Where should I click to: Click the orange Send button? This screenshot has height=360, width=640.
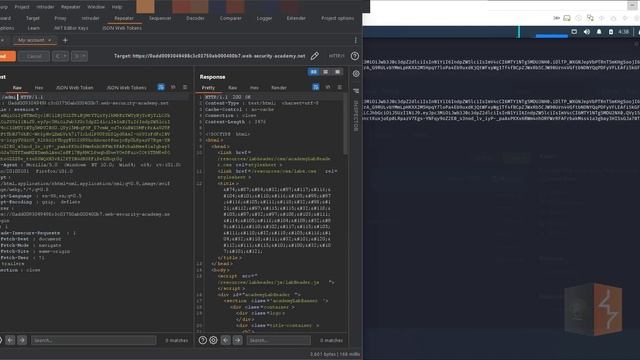pyautogui.click(x=7, y=56)
